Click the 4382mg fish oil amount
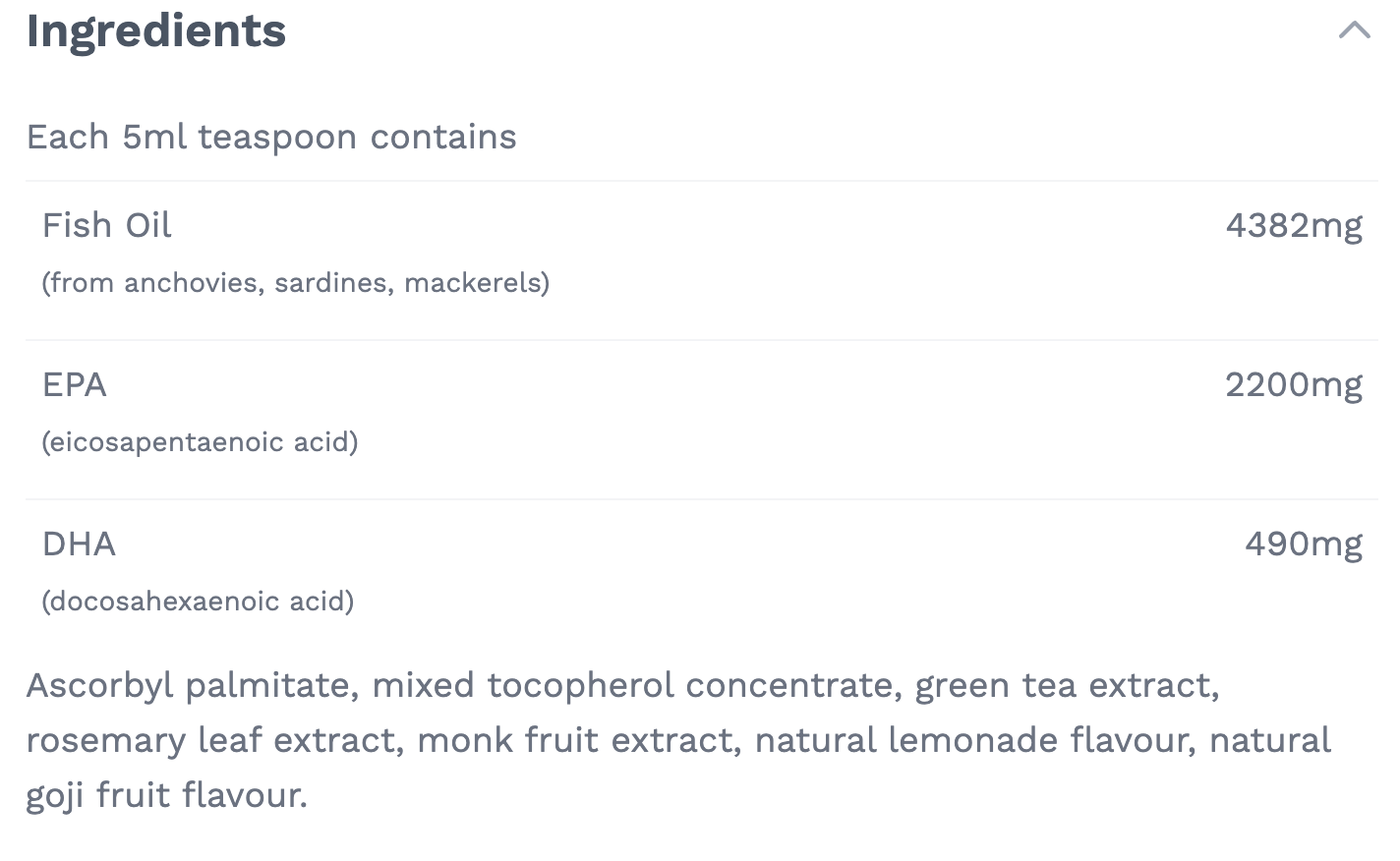The width and height of the screenshot is (1400, 861). click(x=1294, y=225)
